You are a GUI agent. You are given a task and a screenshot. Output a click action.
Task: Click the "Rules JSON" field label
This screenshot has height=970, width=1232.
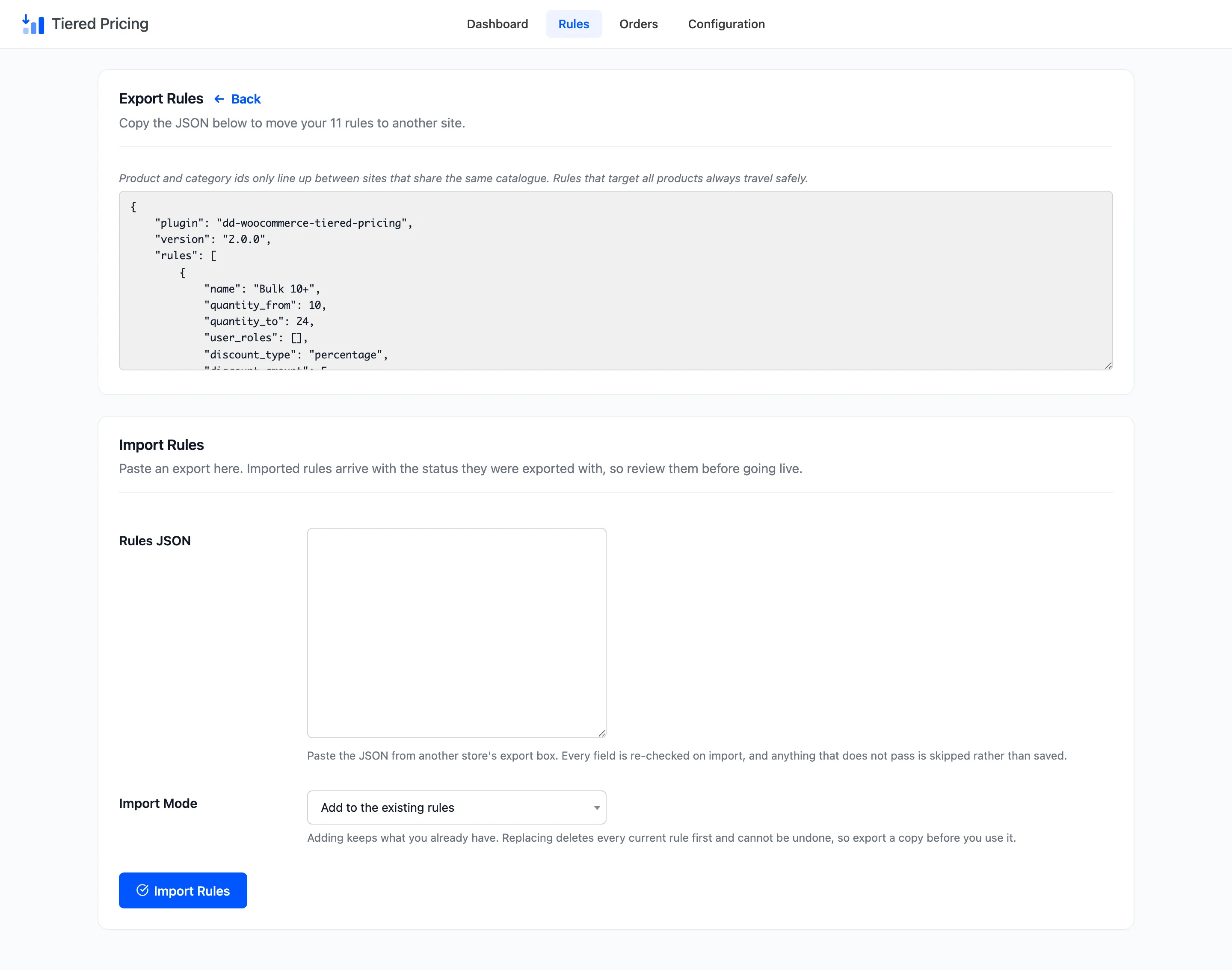coord(154,541)
